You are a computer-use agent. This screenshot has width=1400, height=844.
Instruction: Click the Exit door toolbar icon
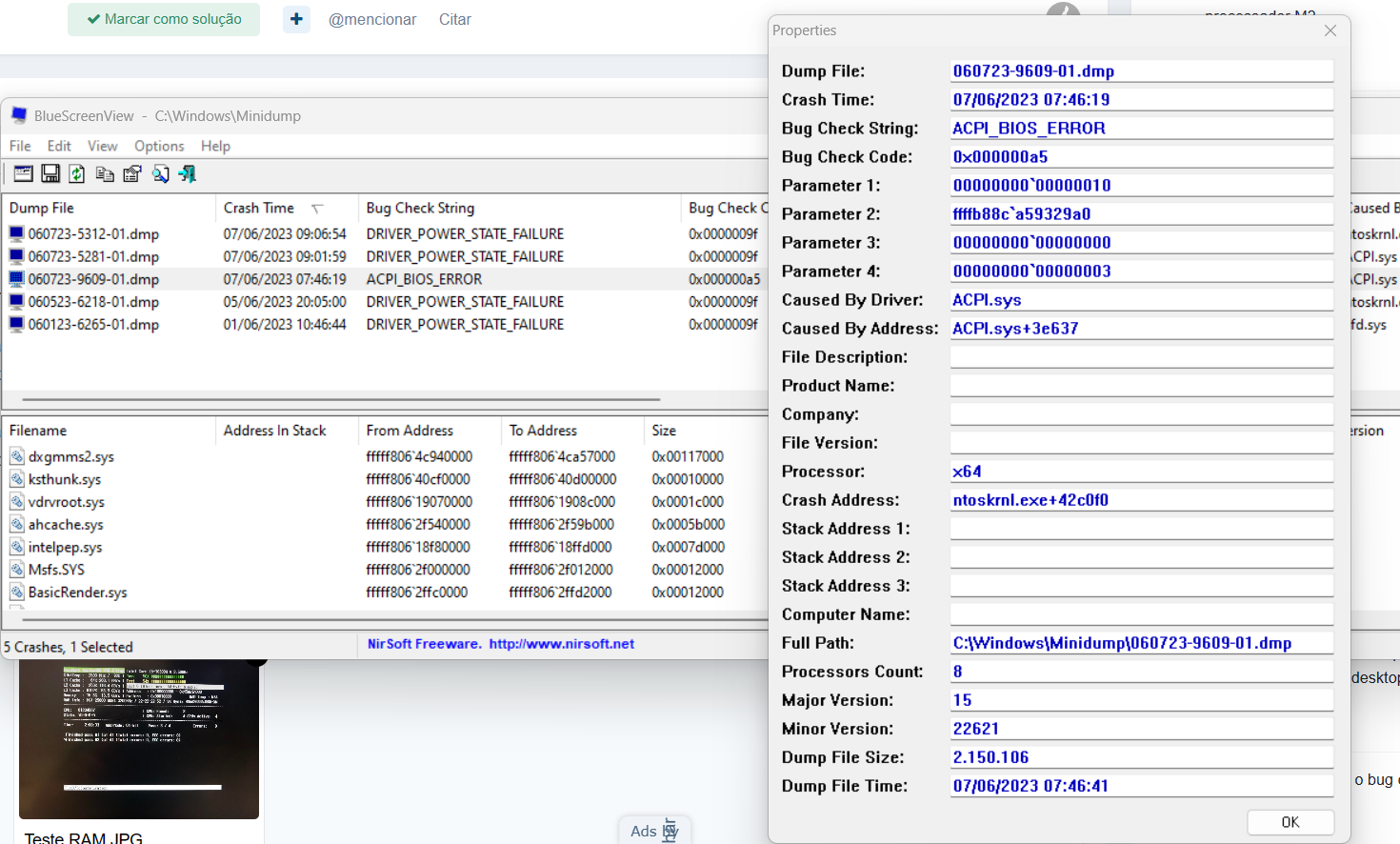(x=188, y=173)
